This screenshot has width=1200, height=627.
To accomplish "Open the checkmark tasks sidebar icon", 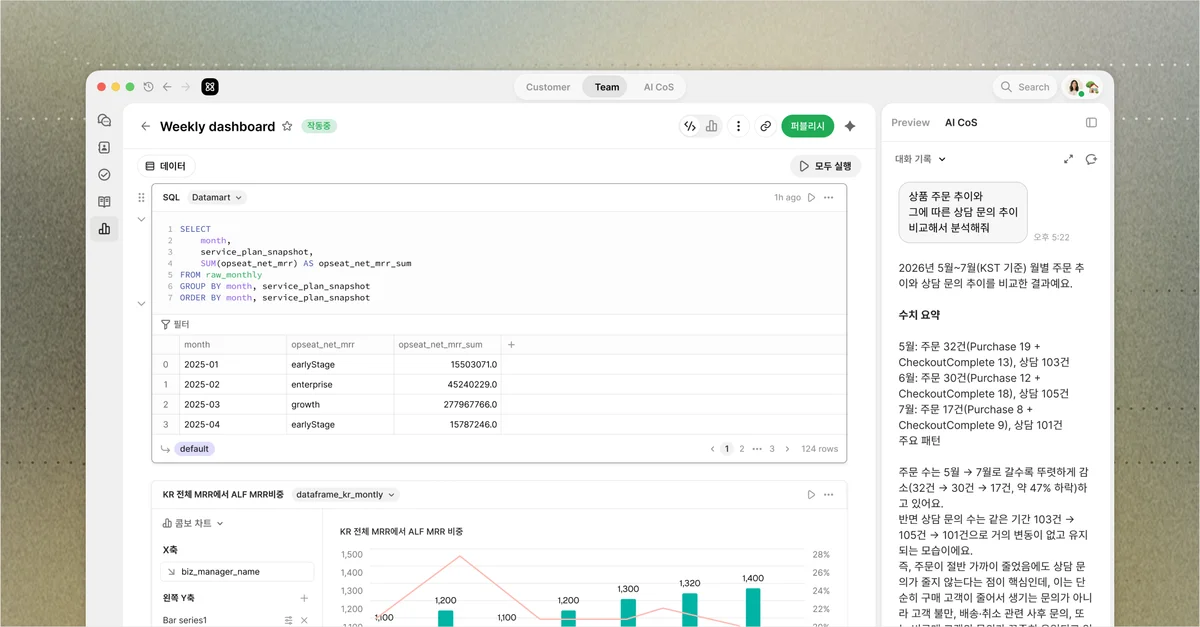I will click(104, 174).
